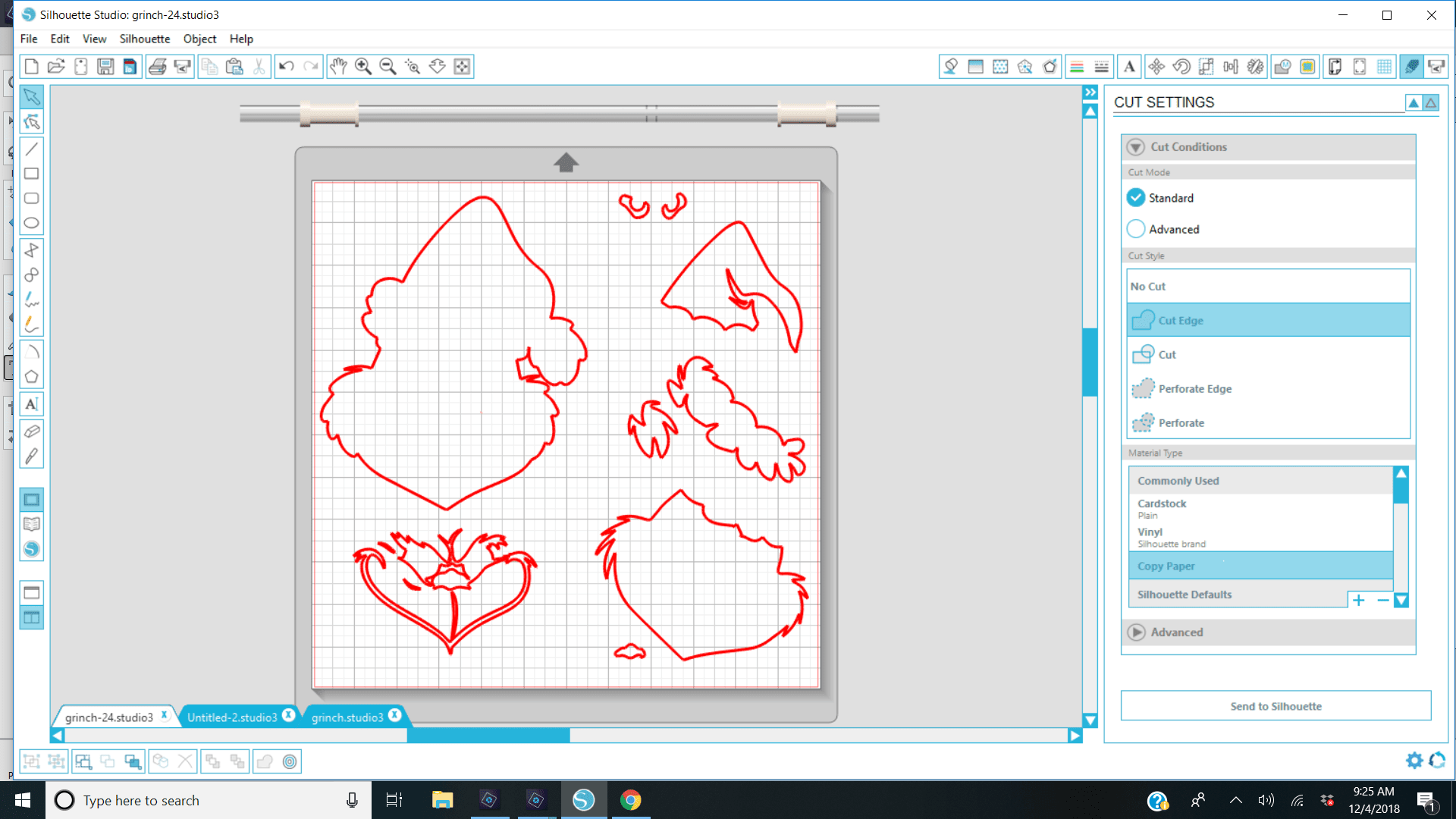The width and height of the screenshot is (1456, 819).
Task: Open the Silhouette Design Store icon
Action: pyautogui.click(x=31, y=549)
